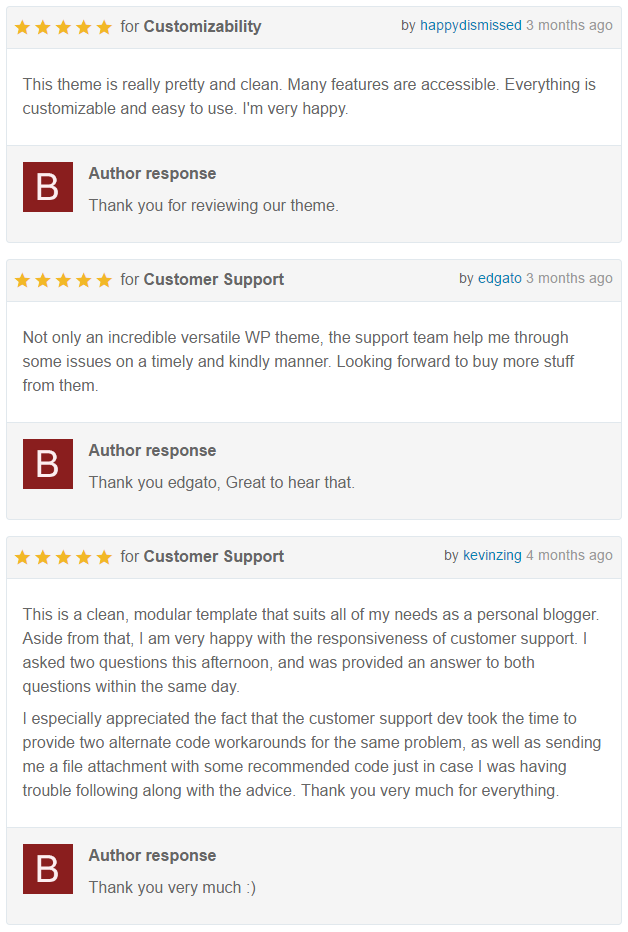Open edgato user profile link
Image resolution: width=628 pixels, height=932 pixels.
coord(500,278)
